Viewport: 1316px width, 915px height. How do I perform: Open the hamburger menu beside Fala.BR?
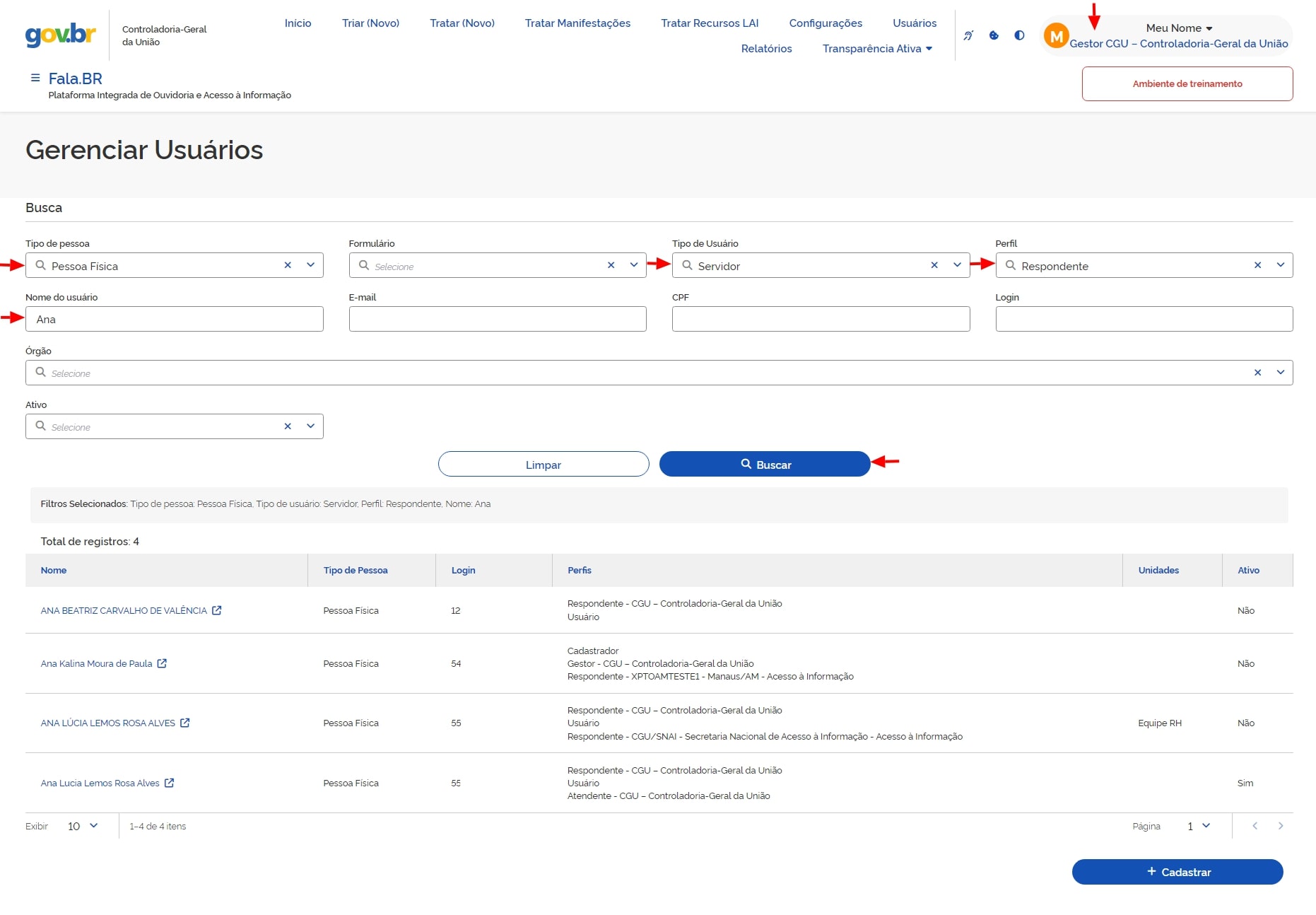(35, 78)
